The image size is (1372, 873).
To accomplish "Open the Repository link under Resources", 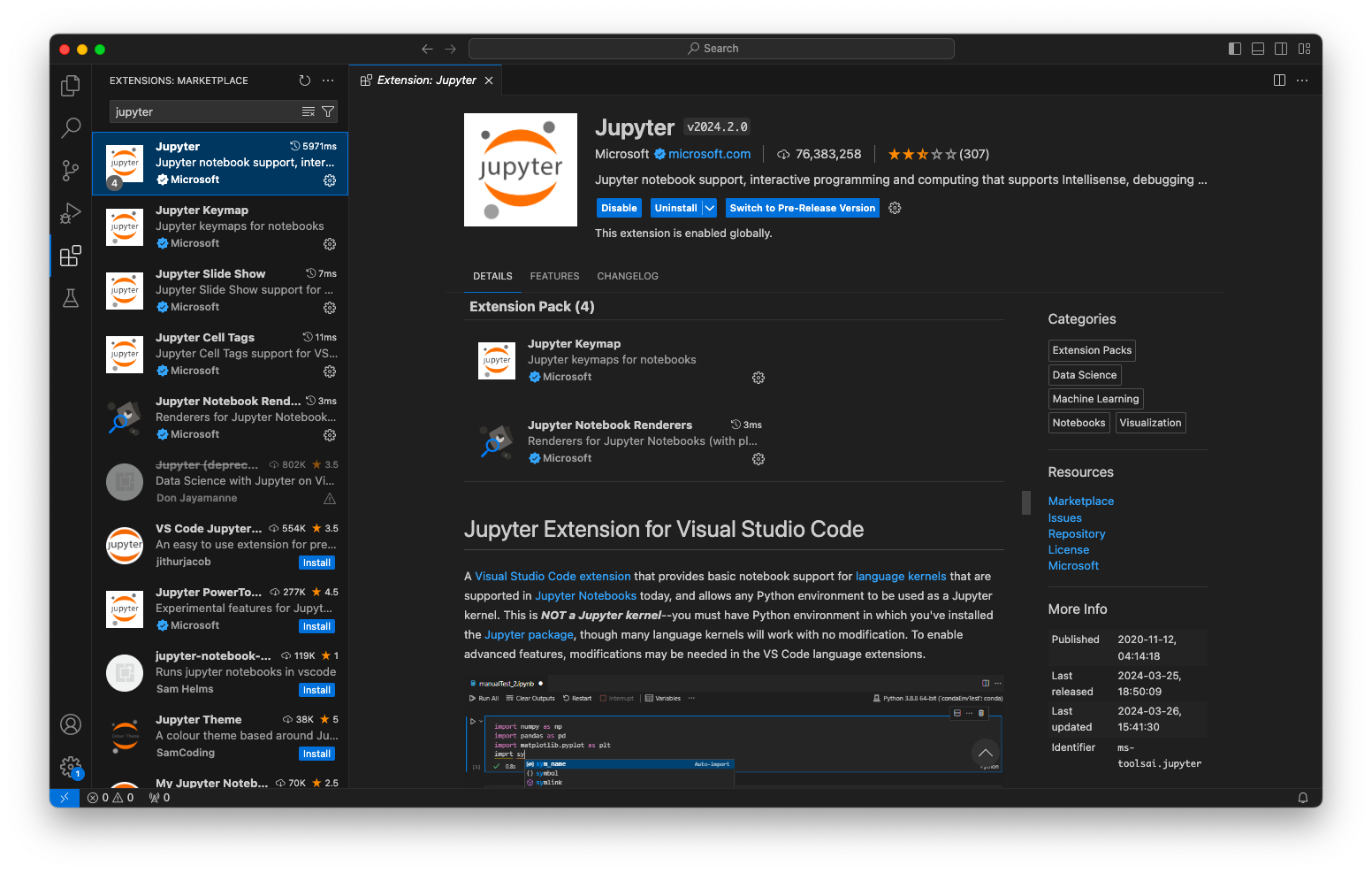I will pyautogui.click(x=1077, y=533).
